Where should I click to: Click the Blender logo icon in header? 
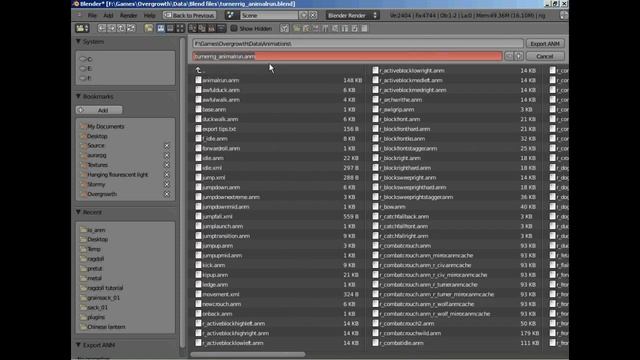click(x=80, y=15)
